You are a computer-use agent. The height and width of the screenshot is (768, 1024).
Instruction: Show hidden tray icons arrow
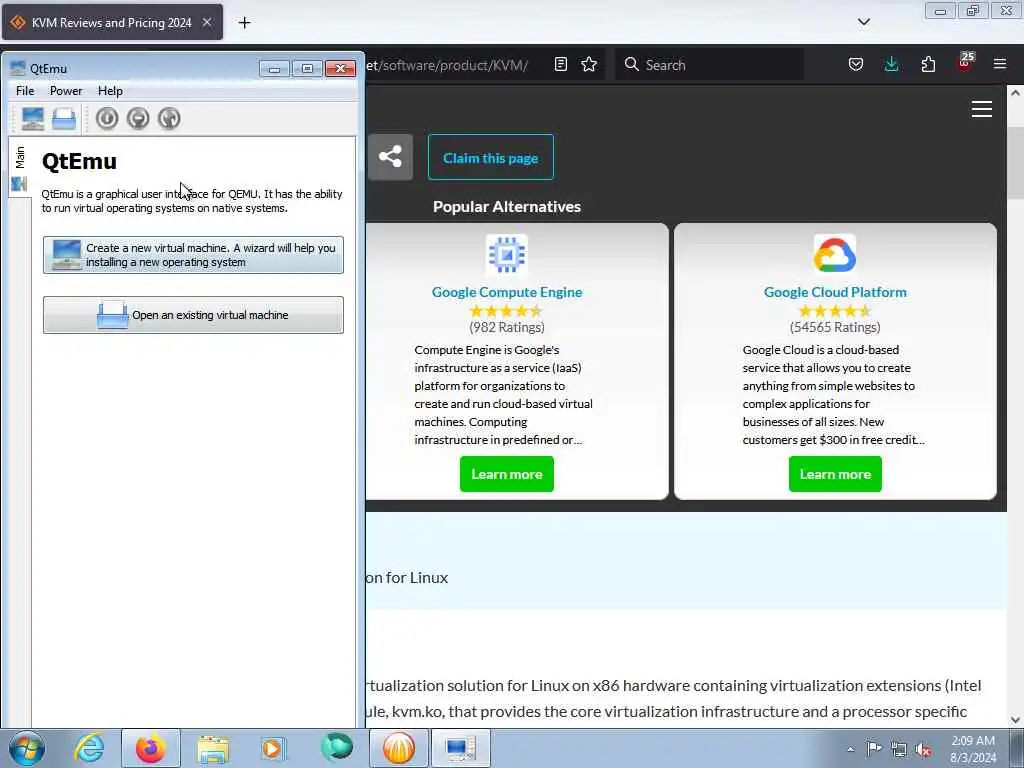(850, 749)
